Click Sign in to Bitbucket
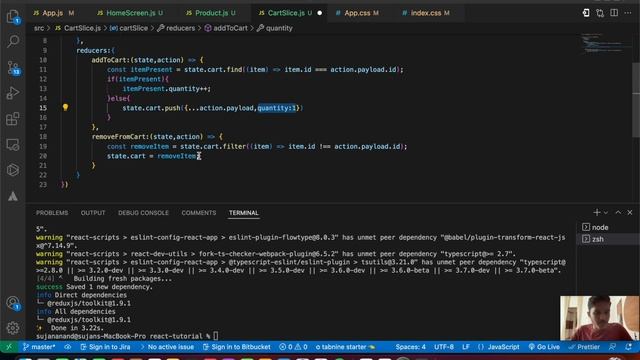Viewport: 640px width, 360px height. click(x=237, y=347)
